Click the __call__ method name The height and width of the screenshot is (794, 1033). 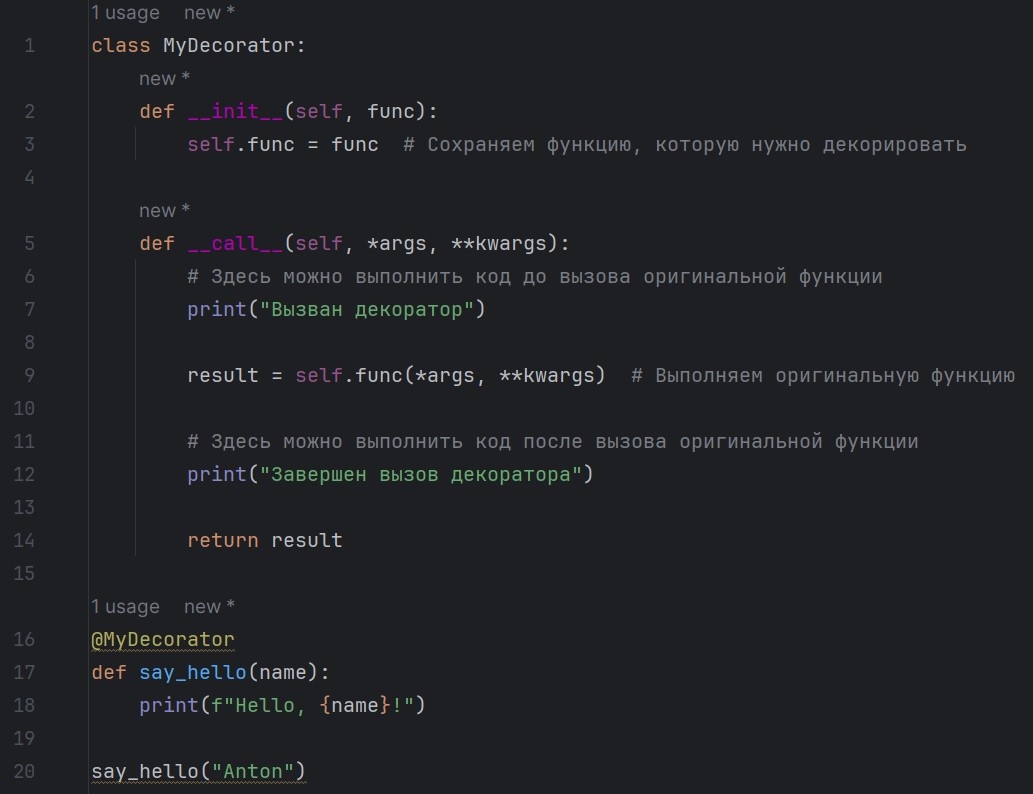[x=235, y=243]
